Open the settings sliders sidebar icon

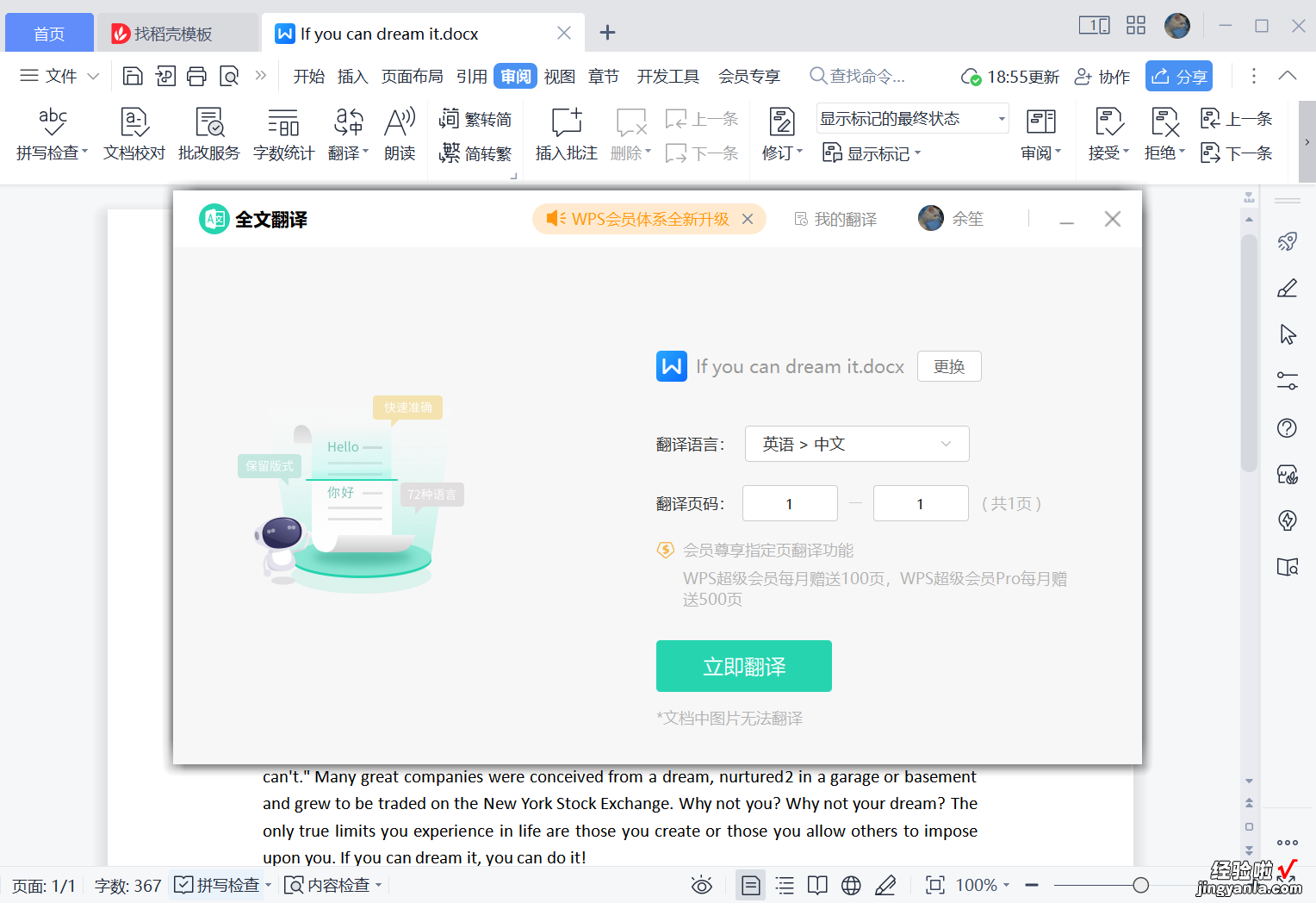point(1288,381)
